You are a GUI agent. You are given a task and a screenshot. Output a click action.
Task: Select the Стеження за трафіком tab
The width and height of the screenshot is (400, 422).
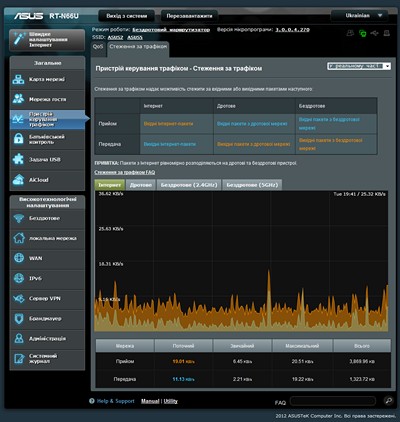138,47
